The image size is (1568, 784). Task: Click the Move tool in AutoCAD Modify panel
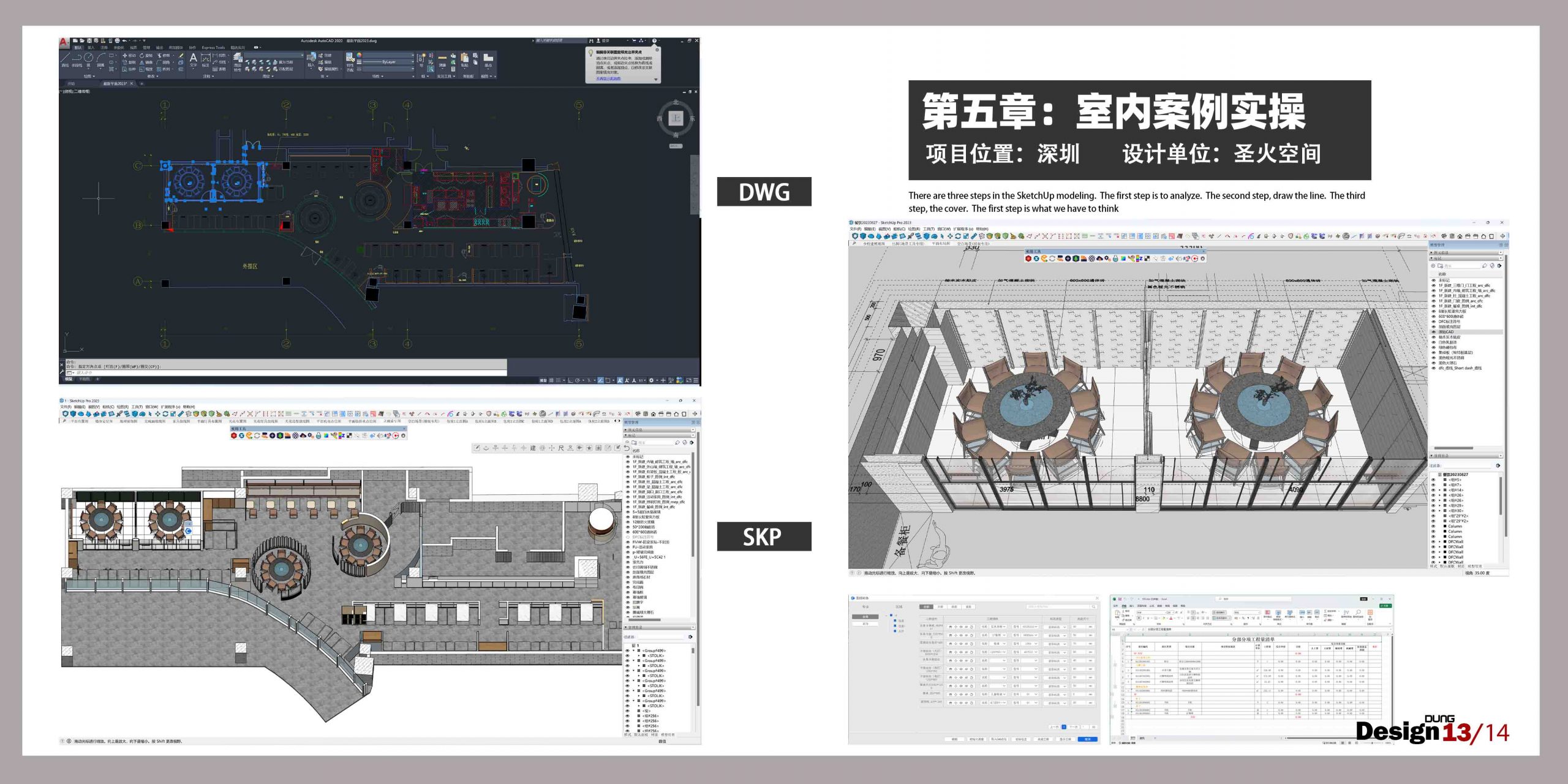pos(129,55)
